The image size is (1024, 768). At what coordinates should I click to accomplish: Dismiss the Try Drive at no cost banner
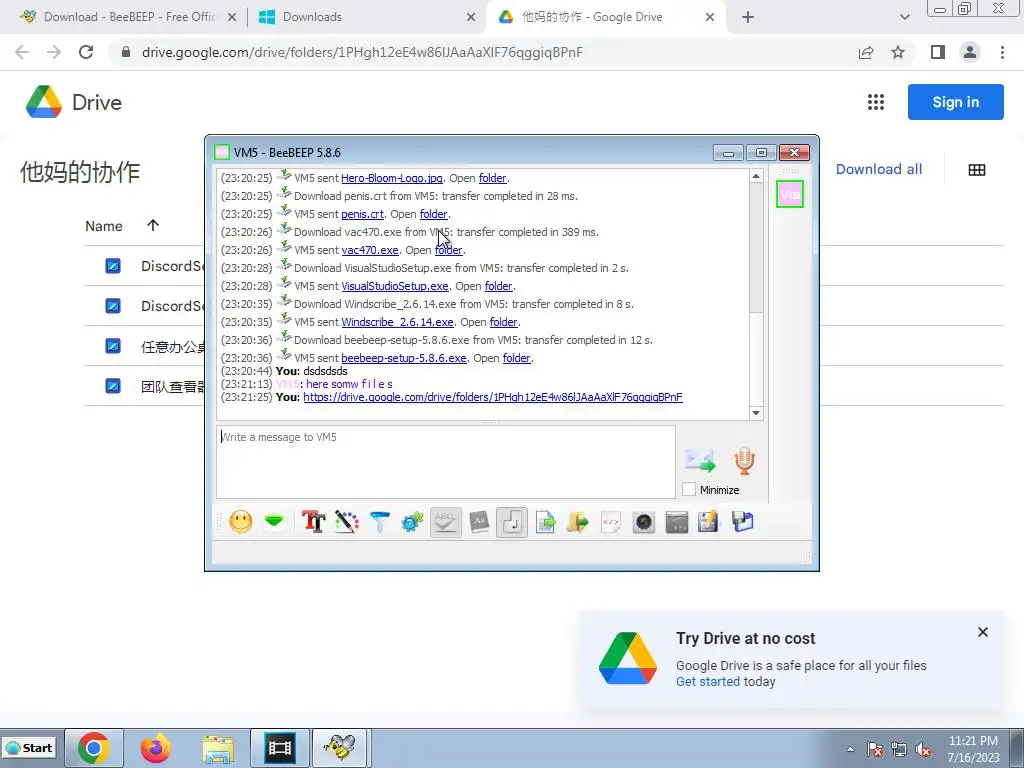(983, 632)
